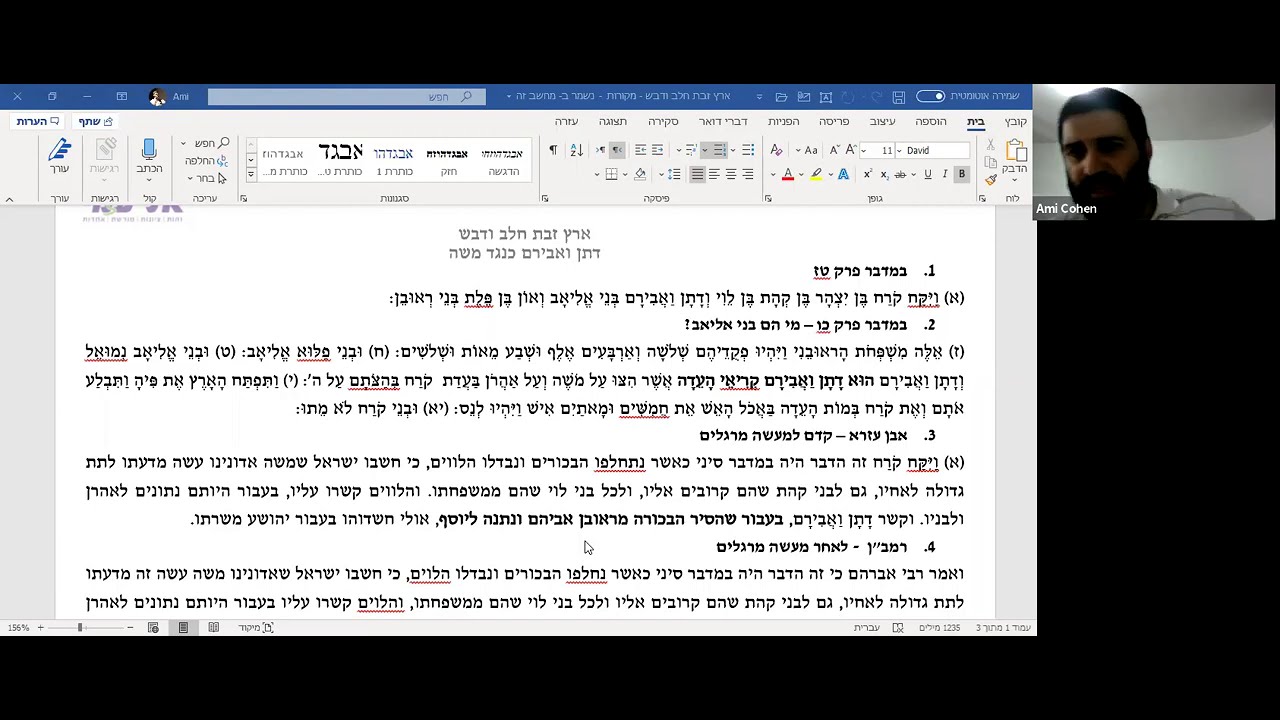
Task: Clear all formatting with the eraser A
Action: tap(777, 150)
